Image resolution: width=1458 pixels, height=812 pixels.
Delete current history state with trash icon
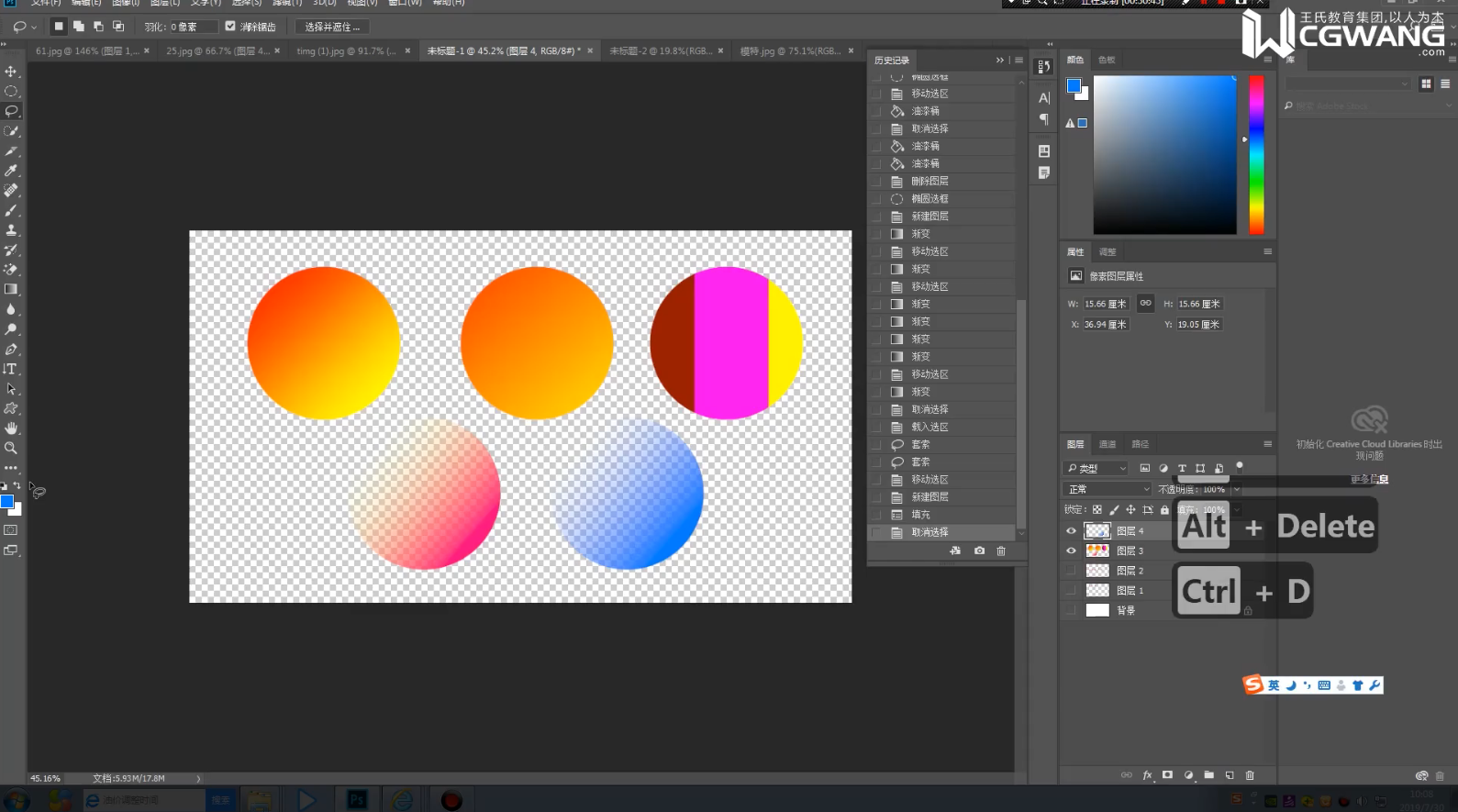1001,551
